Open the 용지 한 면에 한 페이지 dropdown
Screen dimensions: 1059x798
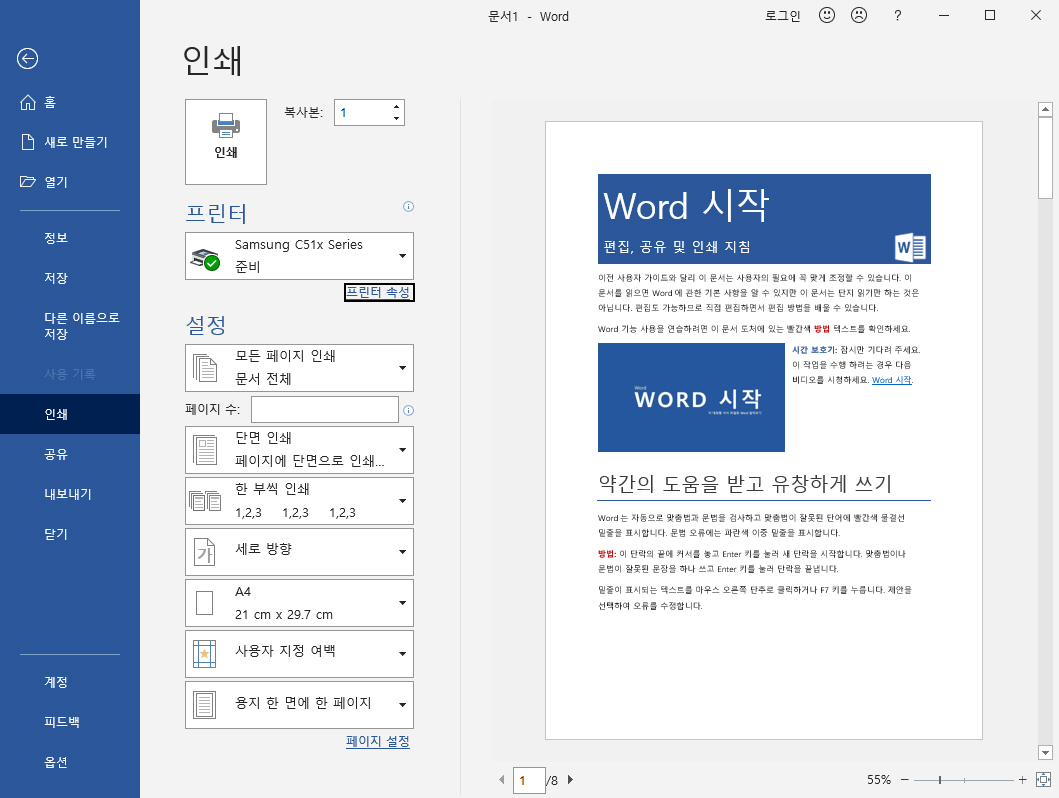pos(299,705)
